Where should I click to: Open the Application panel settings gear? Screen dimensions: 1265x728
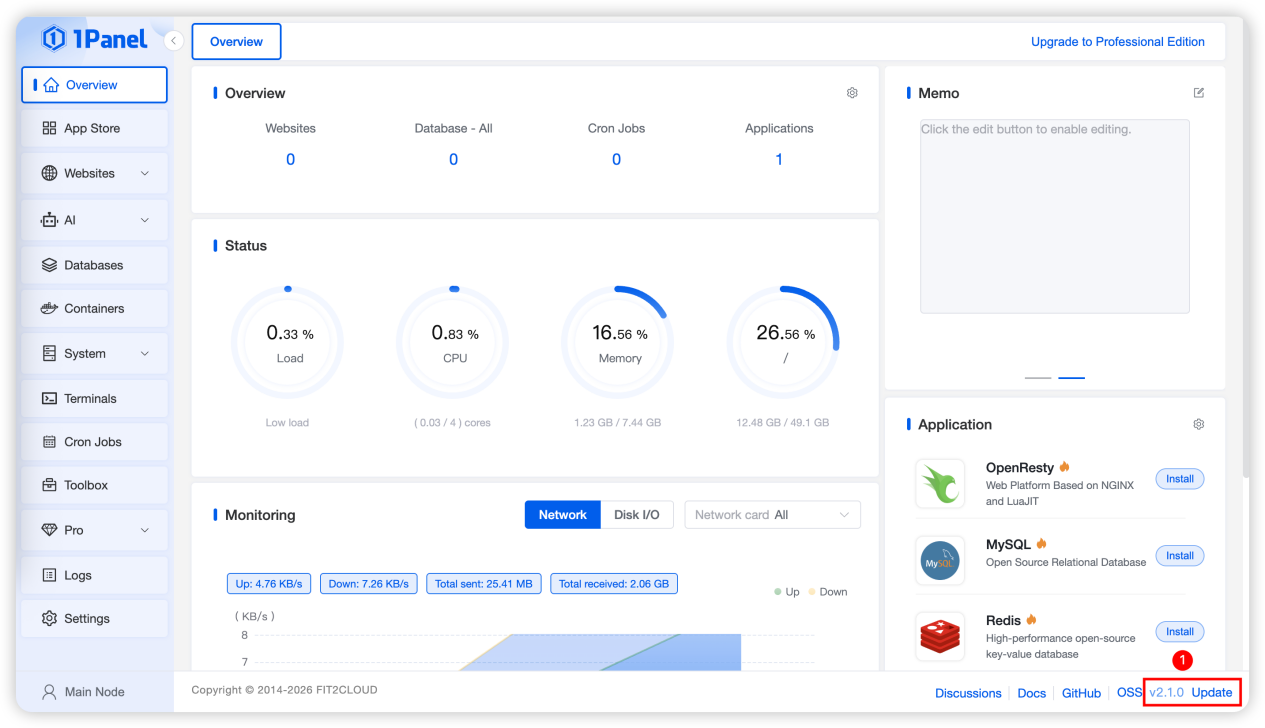pyautogui.click(x=1199, y=424)
